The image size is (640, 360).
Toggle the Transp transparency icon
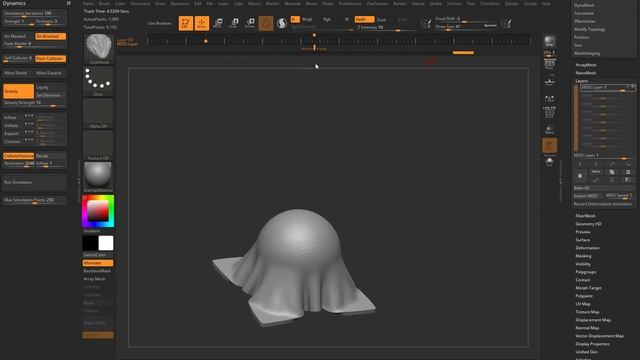point(549,129)
